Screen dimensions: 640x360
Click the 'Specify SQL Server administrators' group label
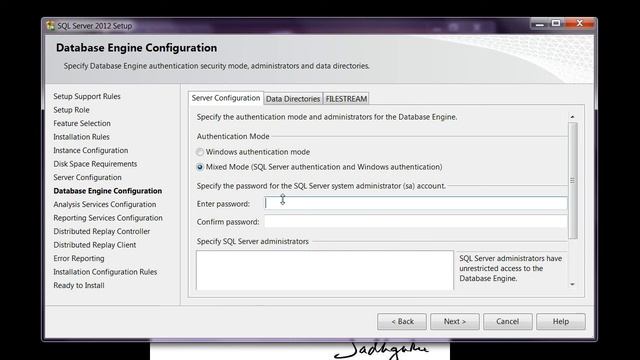pos(253,241)
